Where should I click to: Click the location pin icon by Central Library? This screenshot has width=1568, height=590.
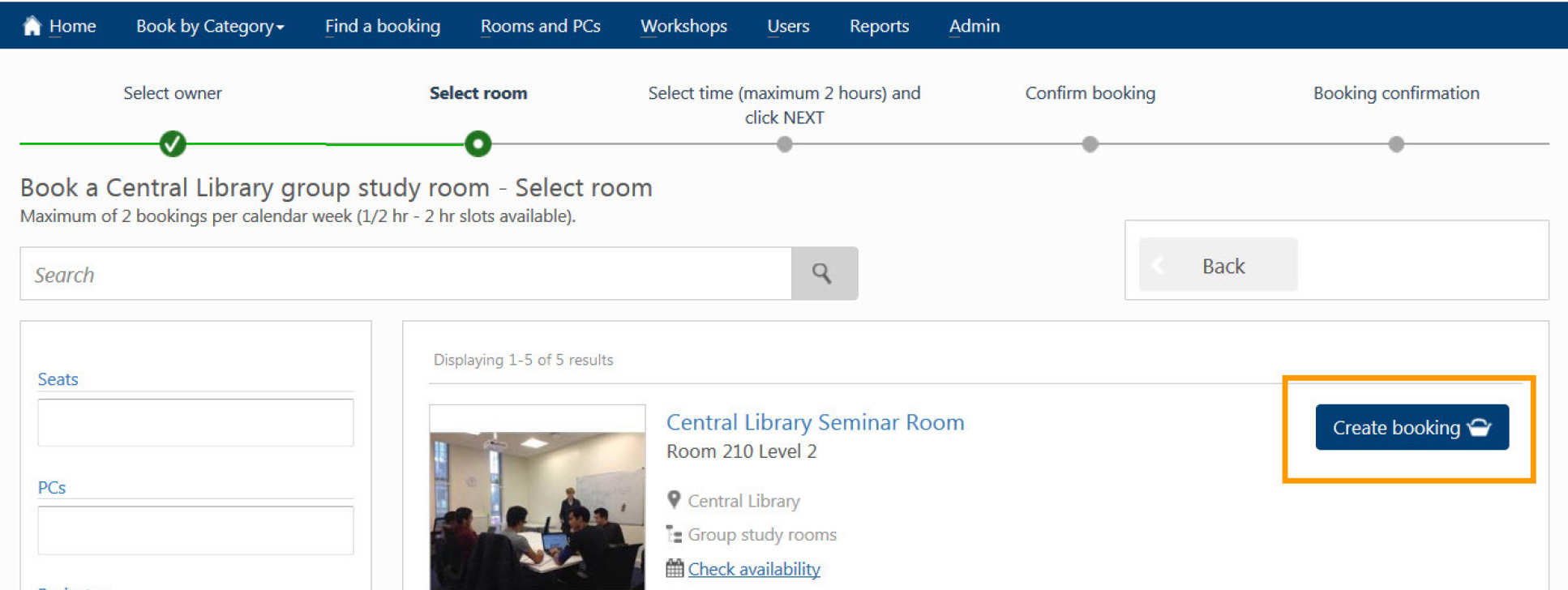[x=674, y=500]
